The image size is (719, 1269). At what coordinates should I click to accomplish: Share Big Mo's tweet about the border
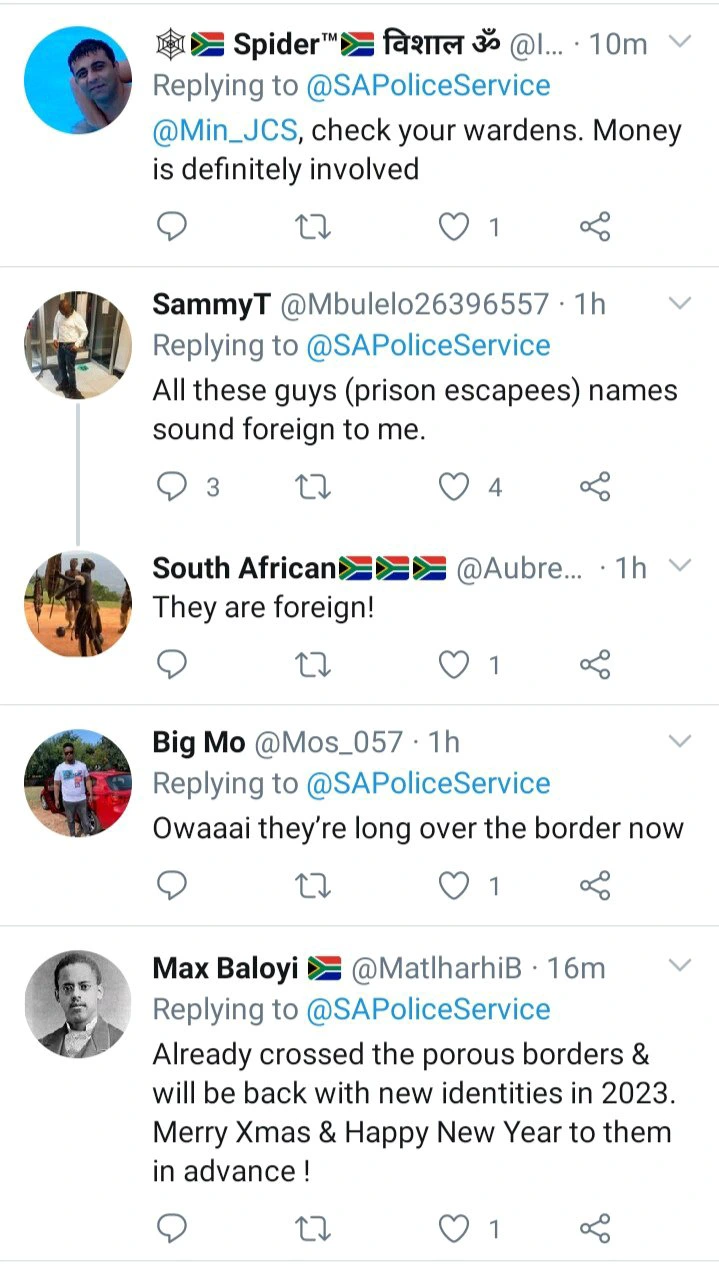point(595,885)
